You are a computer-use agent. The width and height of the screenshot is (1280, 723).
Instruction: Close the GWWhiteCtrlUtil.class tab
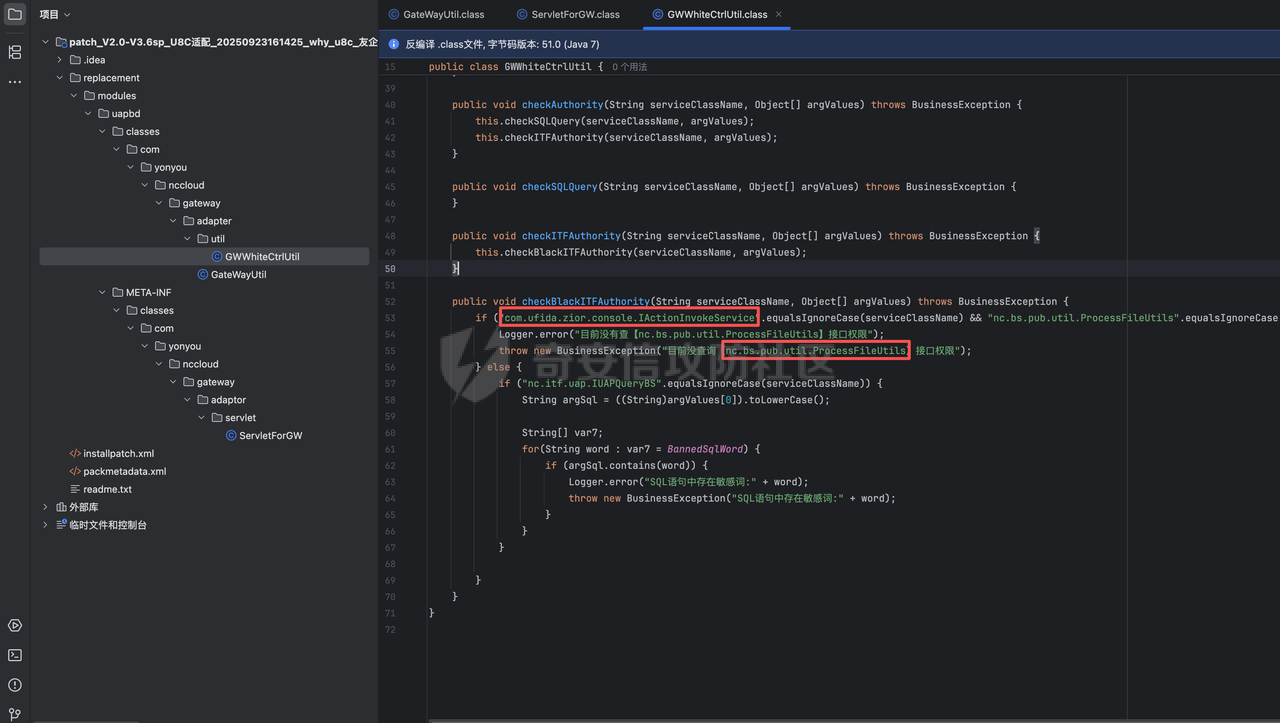coord(779,15)
